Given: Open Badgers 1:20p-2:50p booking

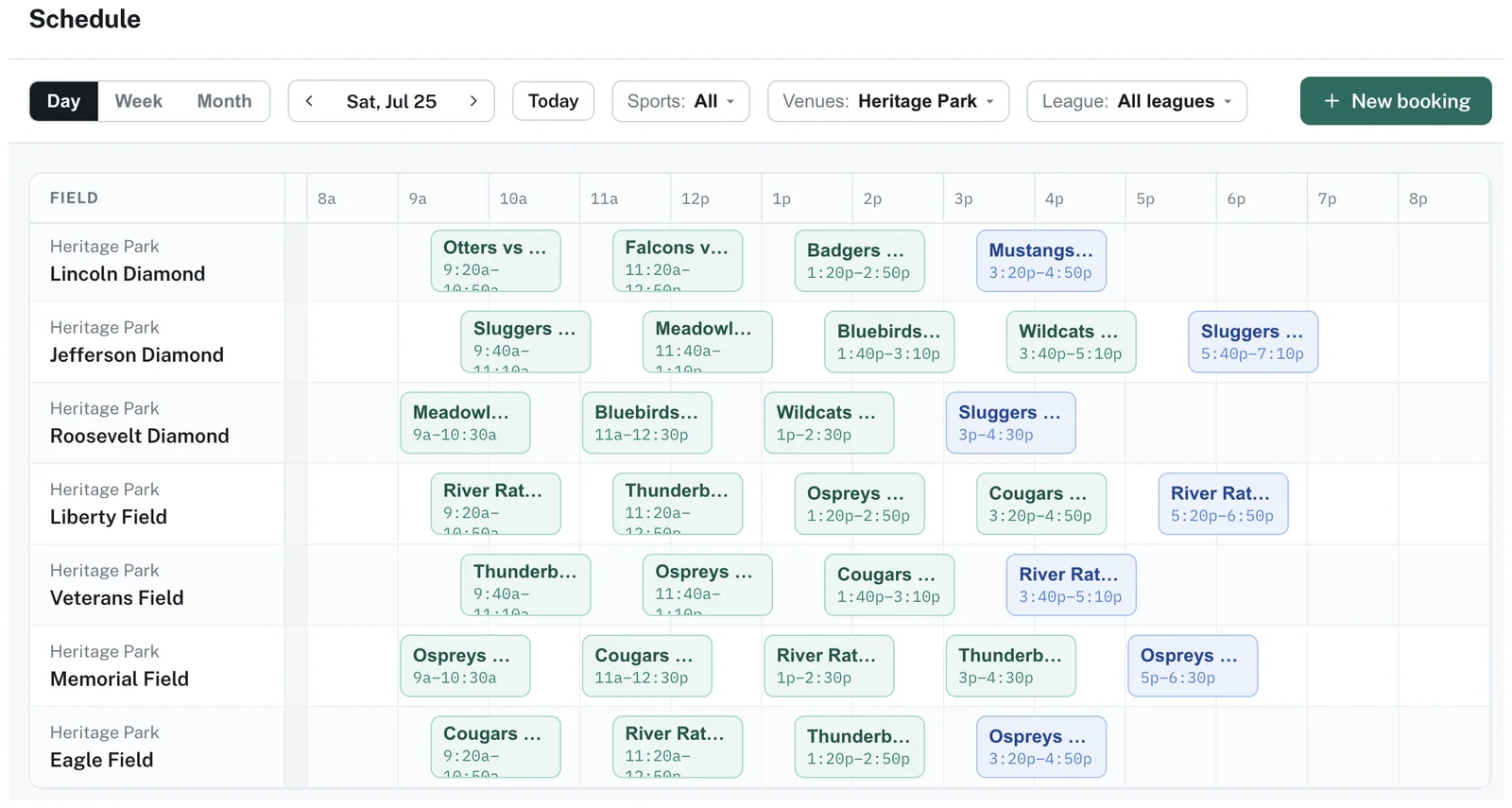Looking at the screenshot, I should pos(859,261).
